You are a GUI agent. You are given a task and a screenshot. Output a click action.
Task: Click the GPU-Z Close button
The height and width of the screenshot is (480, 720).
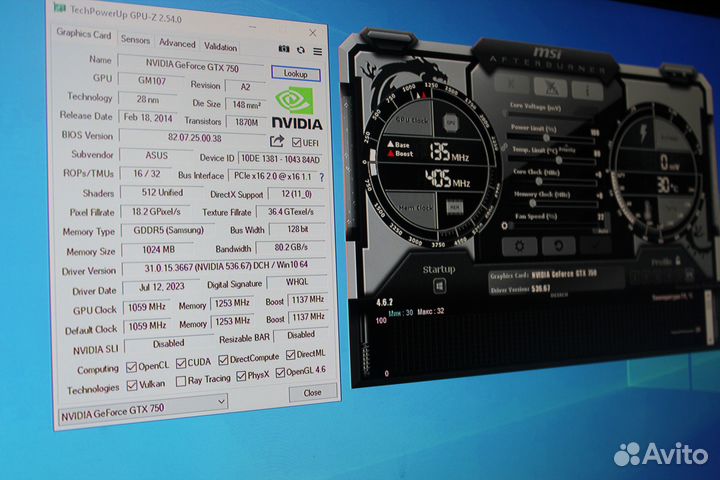click(x=312, y=393)
